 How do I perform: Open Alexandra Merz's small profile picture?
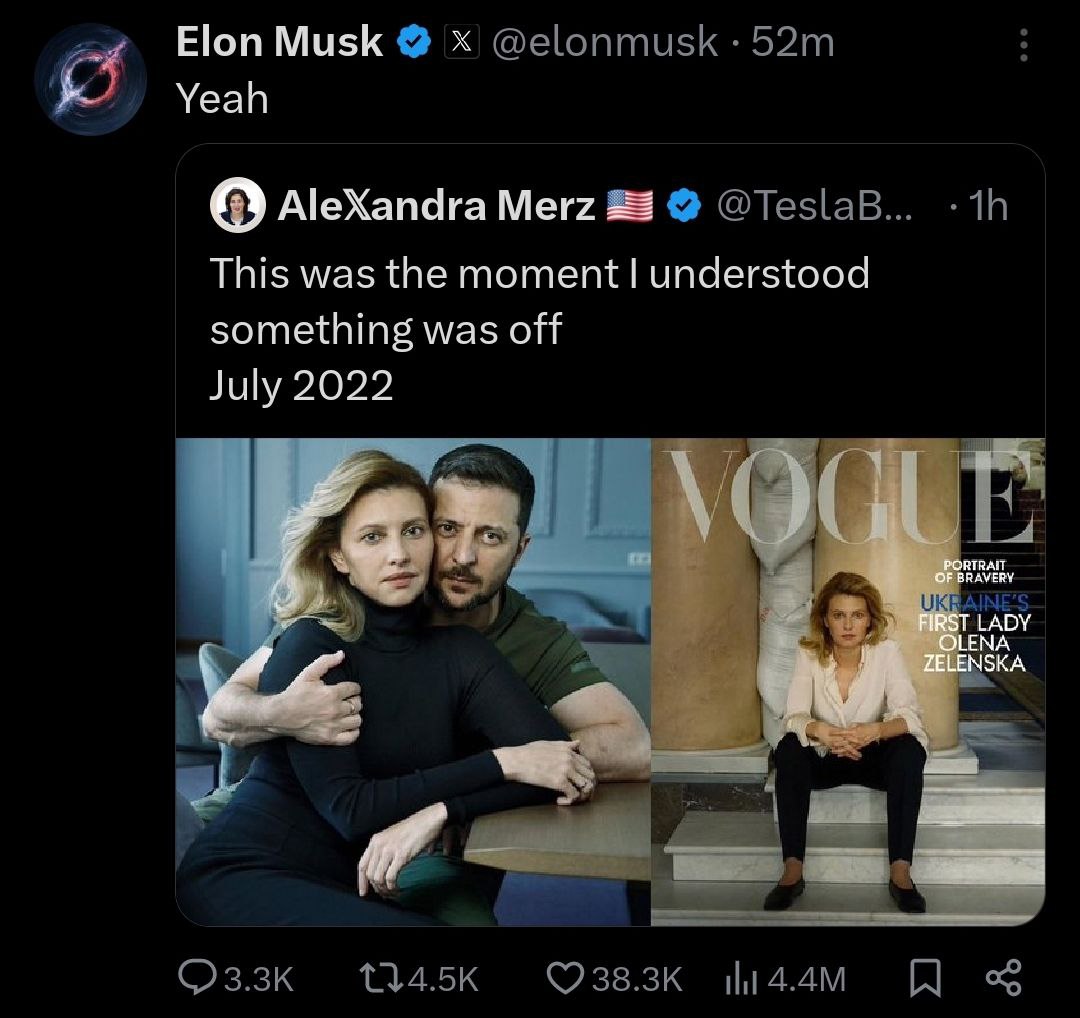[237, 206]
